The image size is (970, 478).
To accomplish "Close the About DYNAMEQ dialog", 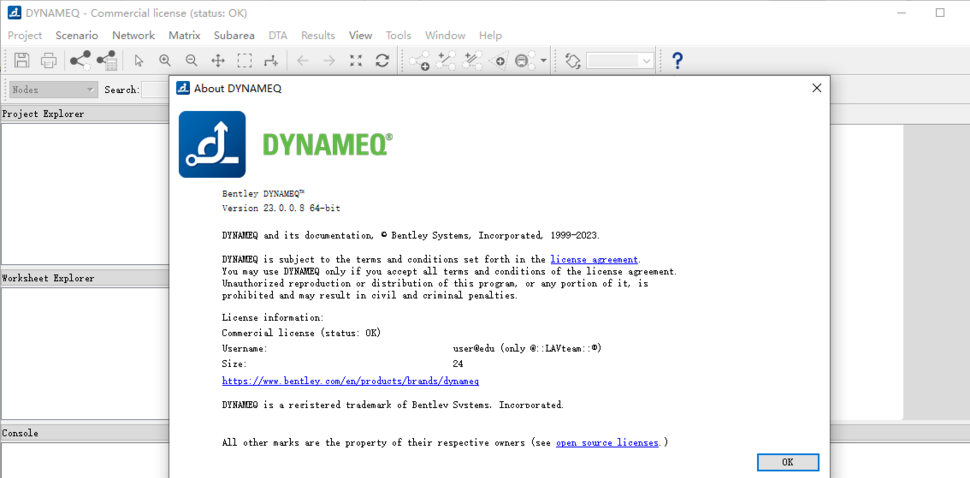I will (x=817, y=88).
